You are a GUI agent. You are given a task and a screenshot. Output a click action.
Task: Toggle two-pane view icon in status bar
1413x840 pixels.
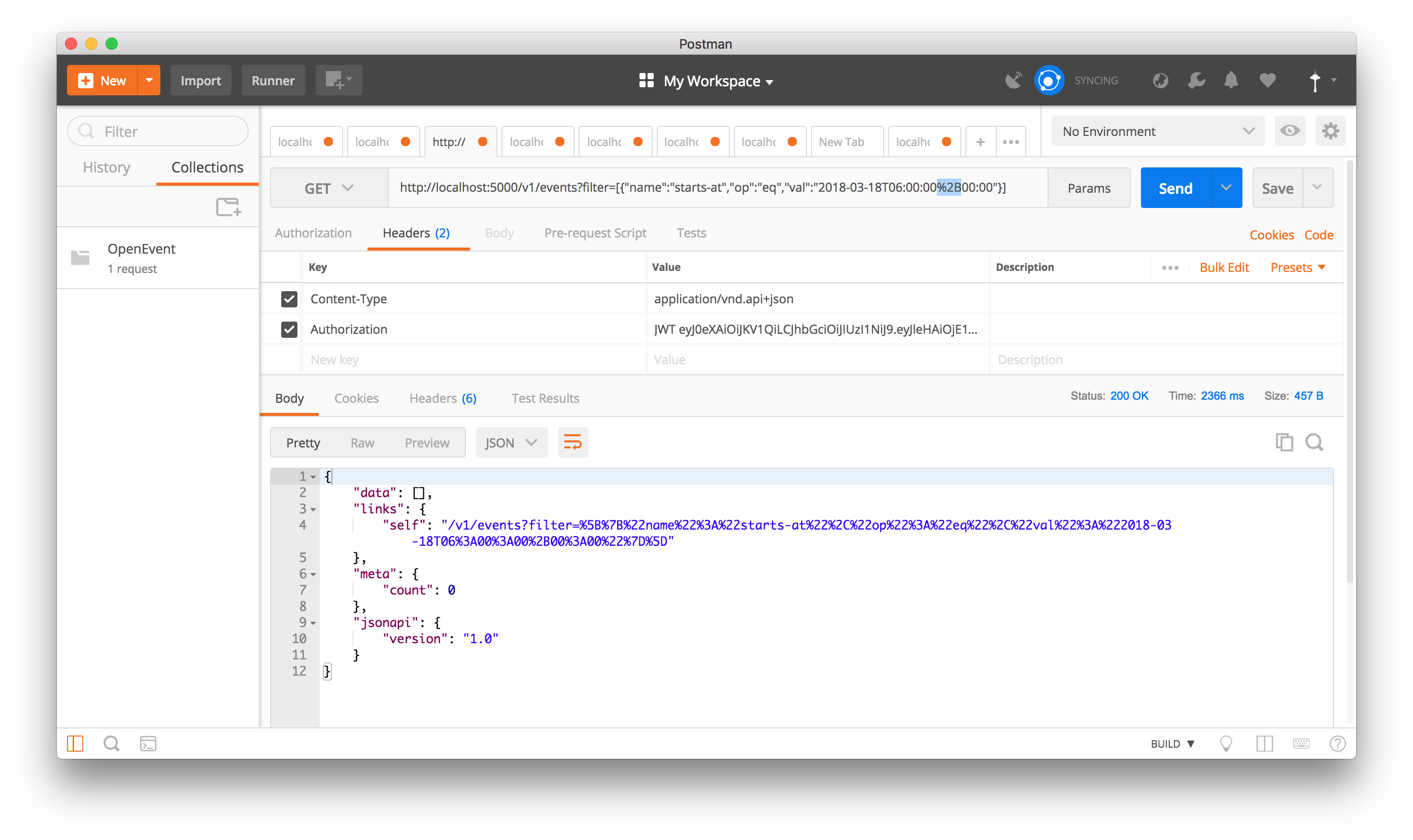coord(1264,743)
